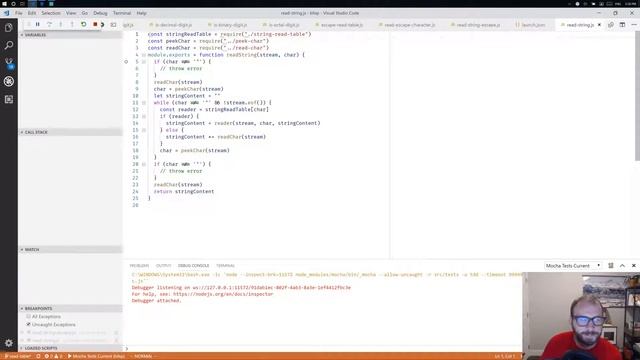Screen dimensions: 640x360
Task: Open the Manage gear menu
Action: [x=9, y=343]
